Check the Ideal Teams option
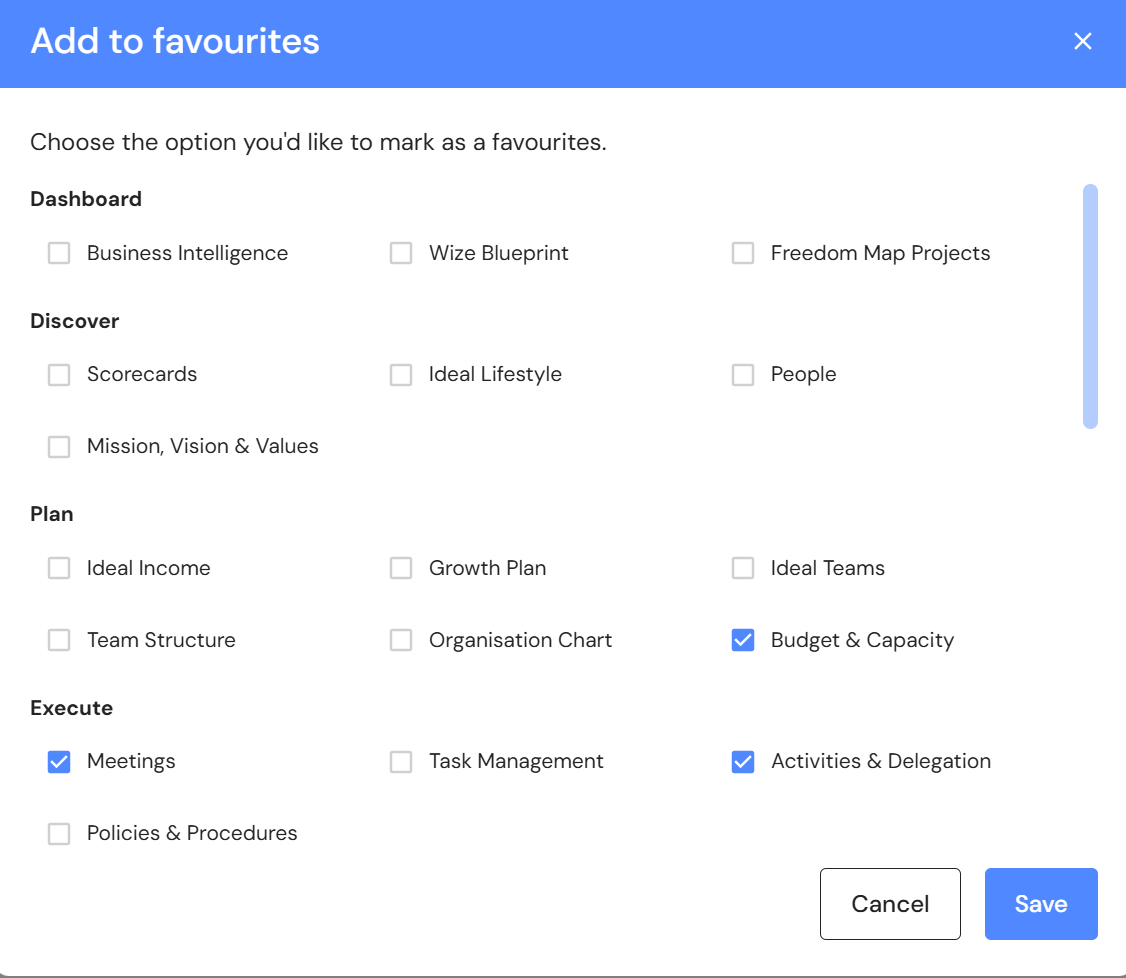Viewport: 1126px width, 978px height. [743, 569]
